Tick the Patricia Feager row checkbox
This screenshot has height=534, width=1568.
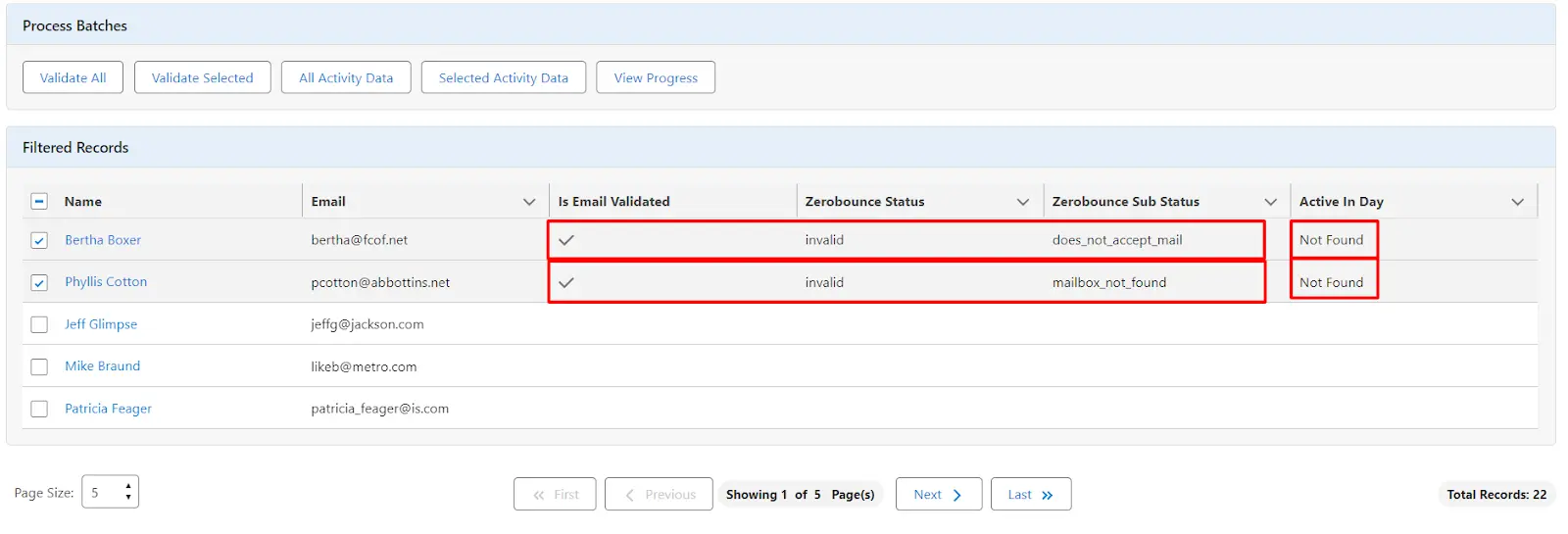pyautogui.click(x=39, y=409)
